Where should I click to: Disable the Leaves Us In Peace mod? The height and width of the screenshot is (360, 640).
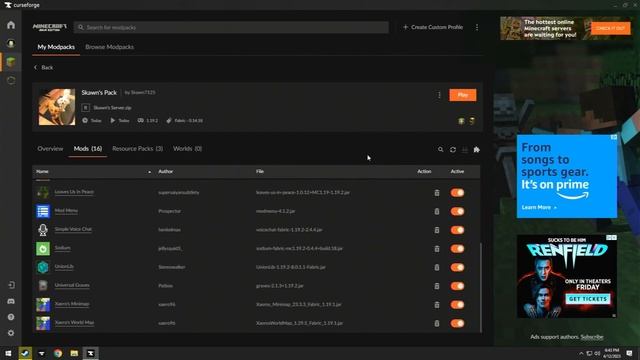(x=457, y=193)
